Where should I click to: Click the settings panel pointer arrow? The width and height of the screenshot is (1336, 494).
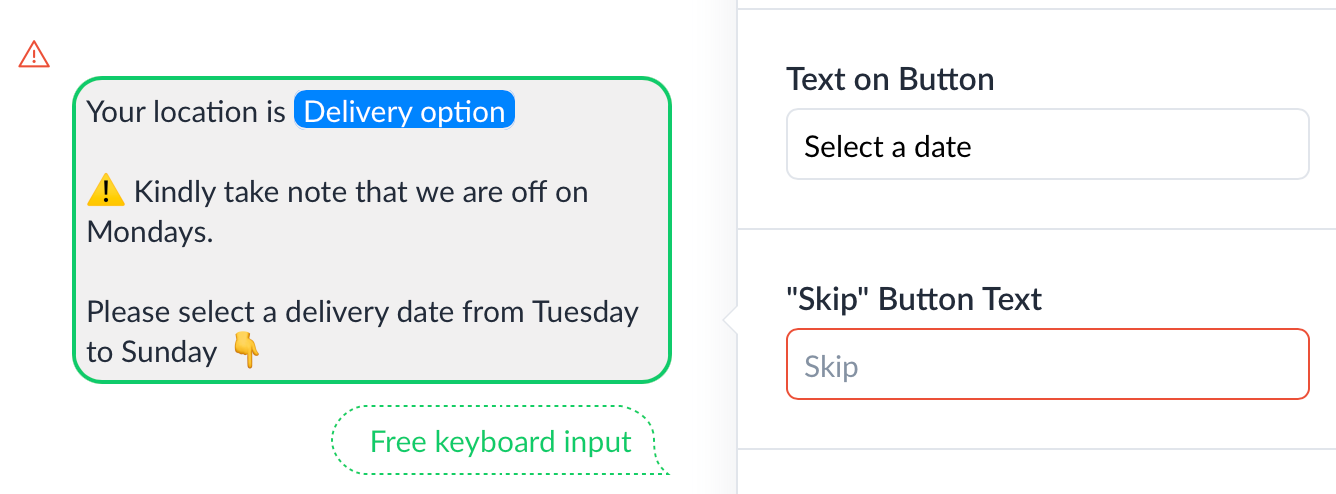point(730,321)
